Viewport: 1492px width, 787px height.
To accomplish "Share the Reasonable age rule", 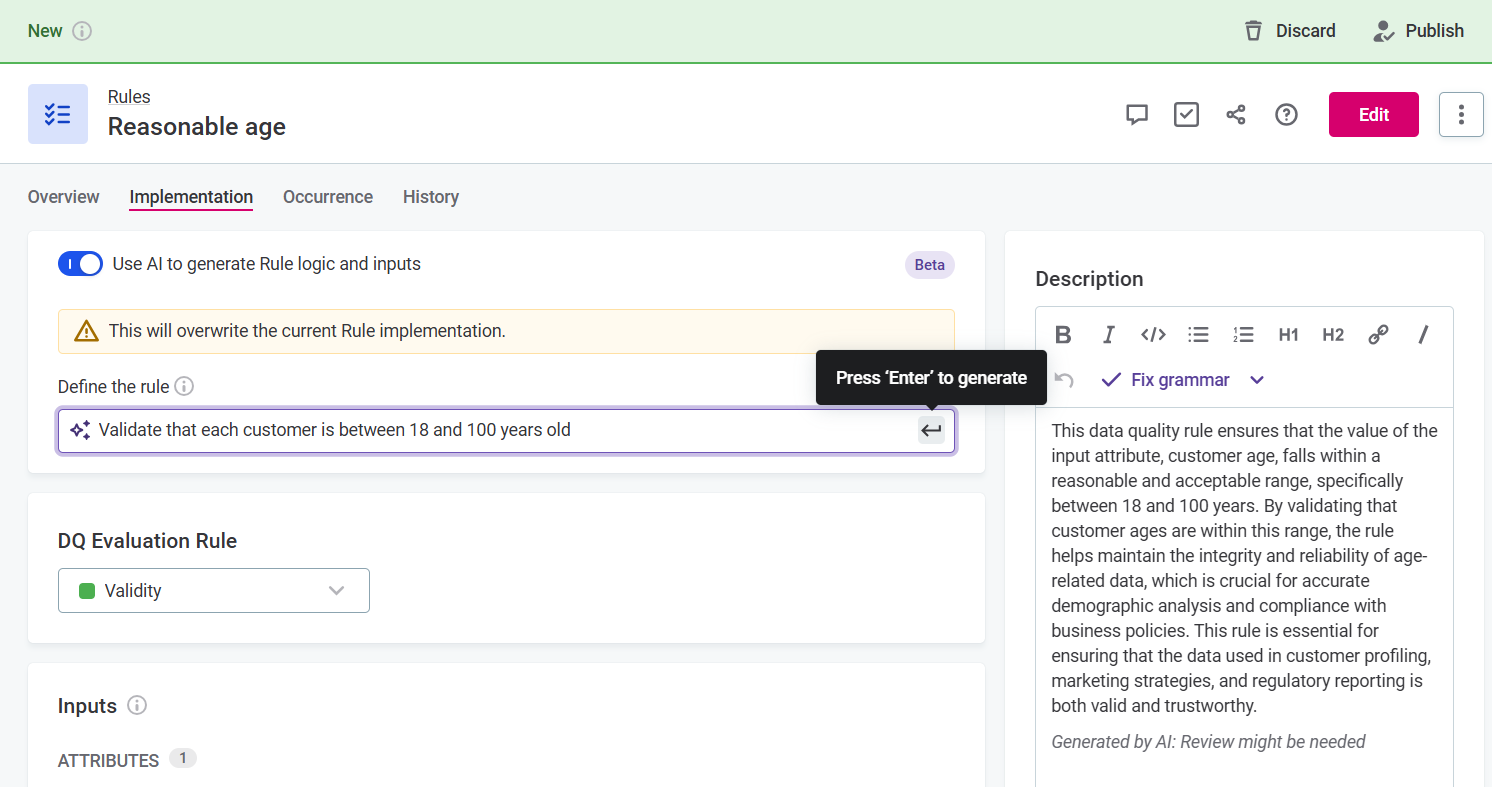I will click(x=1236, y=114).
